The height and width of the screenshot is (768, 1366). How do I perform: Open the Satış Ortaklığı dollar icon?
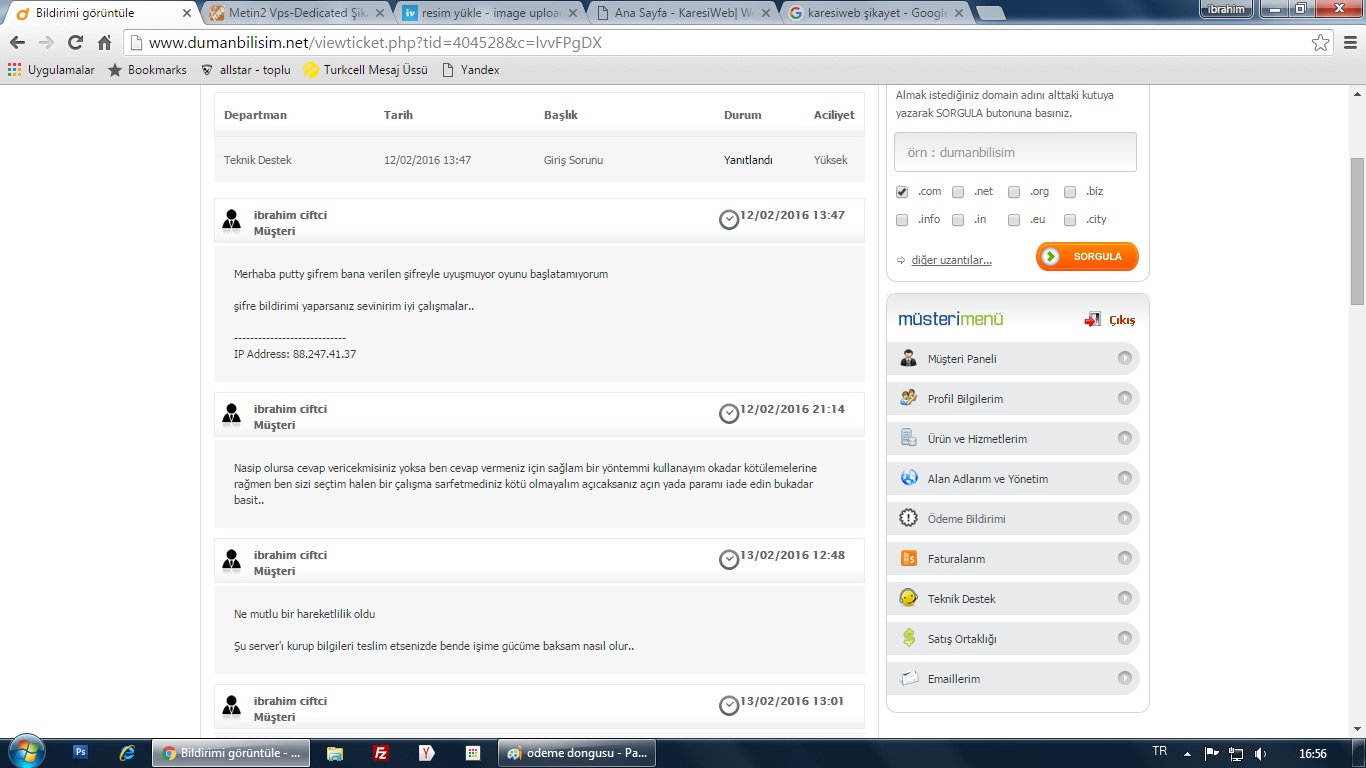tap(908, 638)
